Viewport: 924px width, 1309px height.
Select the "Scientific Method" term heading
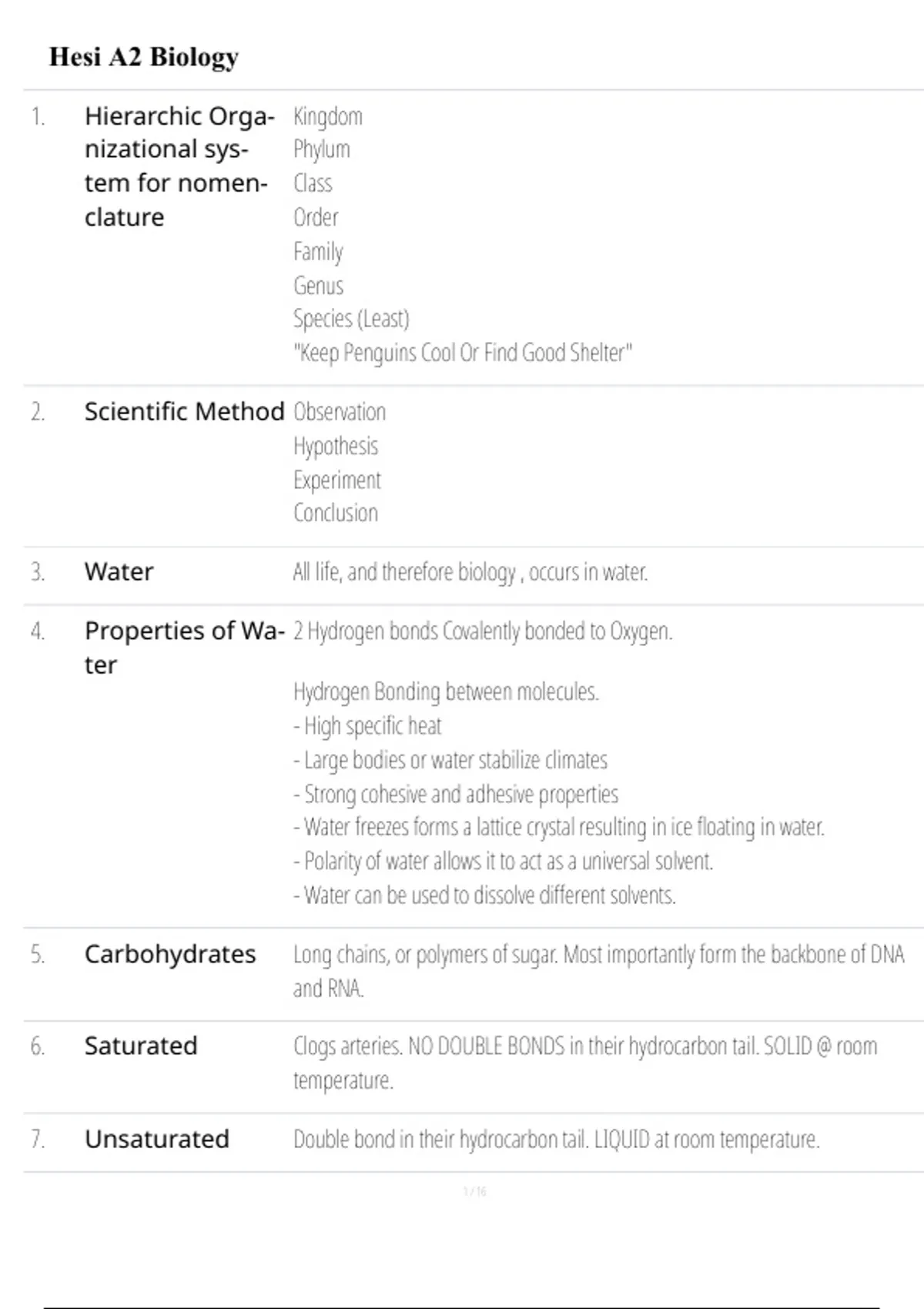coord(184,412)
